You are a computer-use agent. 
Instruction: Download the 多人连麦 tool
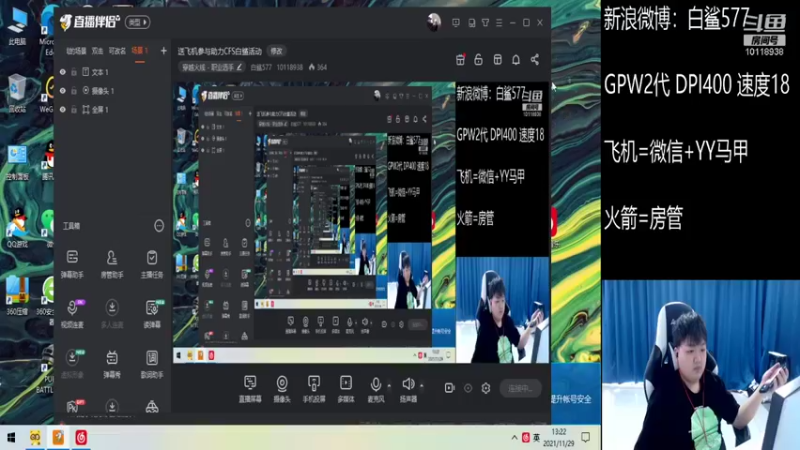coord(112,313)
